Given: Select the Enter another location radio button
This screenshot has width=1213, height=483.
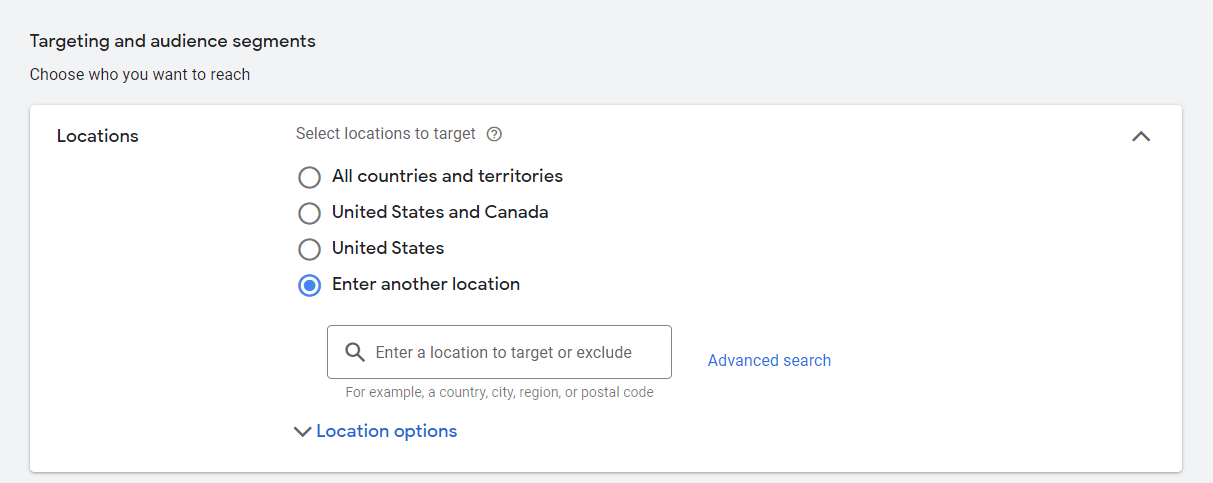Looking at the screenshot, I should [x=310, y=285].
